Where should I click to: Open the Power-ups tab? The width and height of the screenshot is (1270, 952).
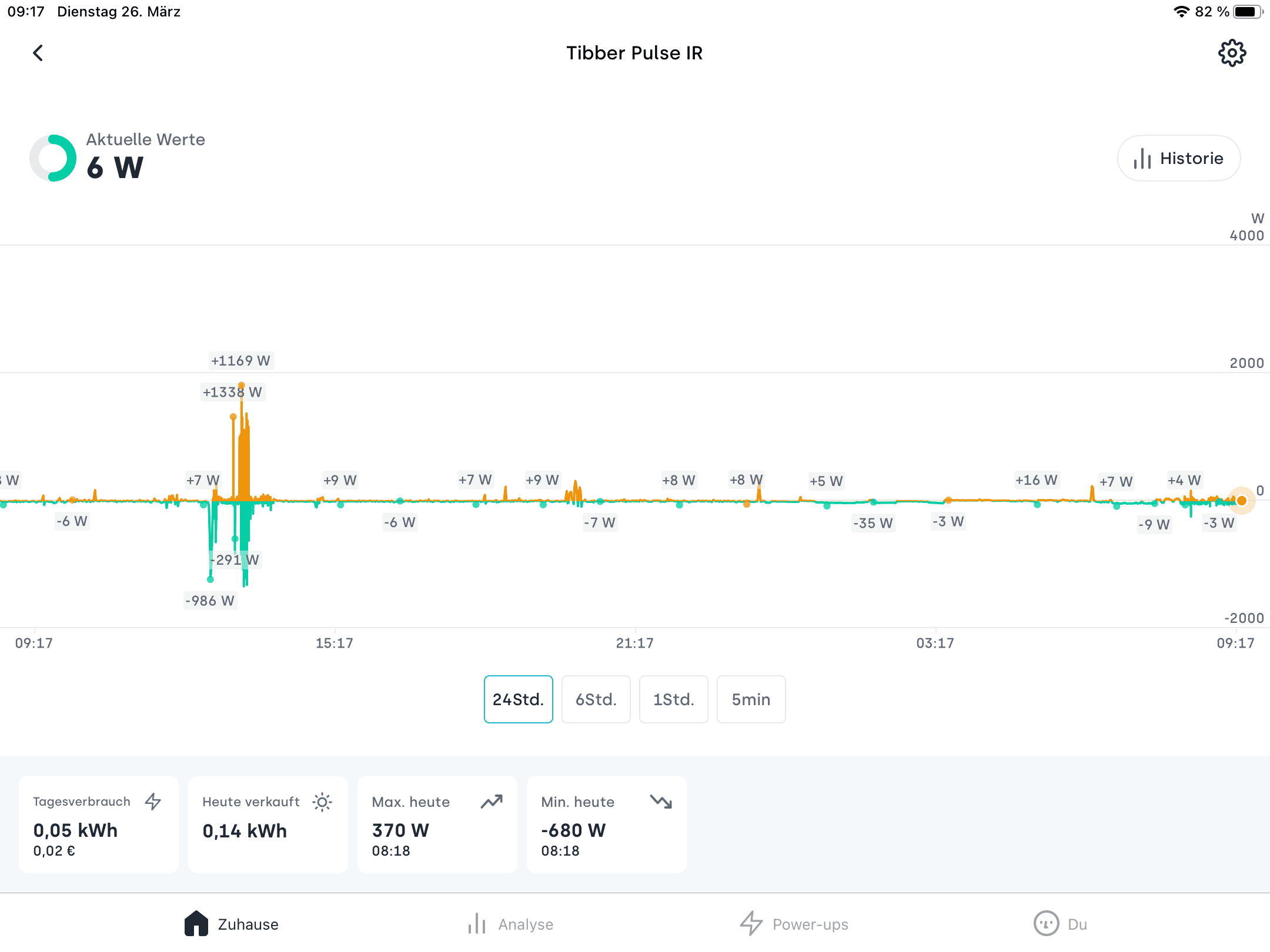(794, 924)
